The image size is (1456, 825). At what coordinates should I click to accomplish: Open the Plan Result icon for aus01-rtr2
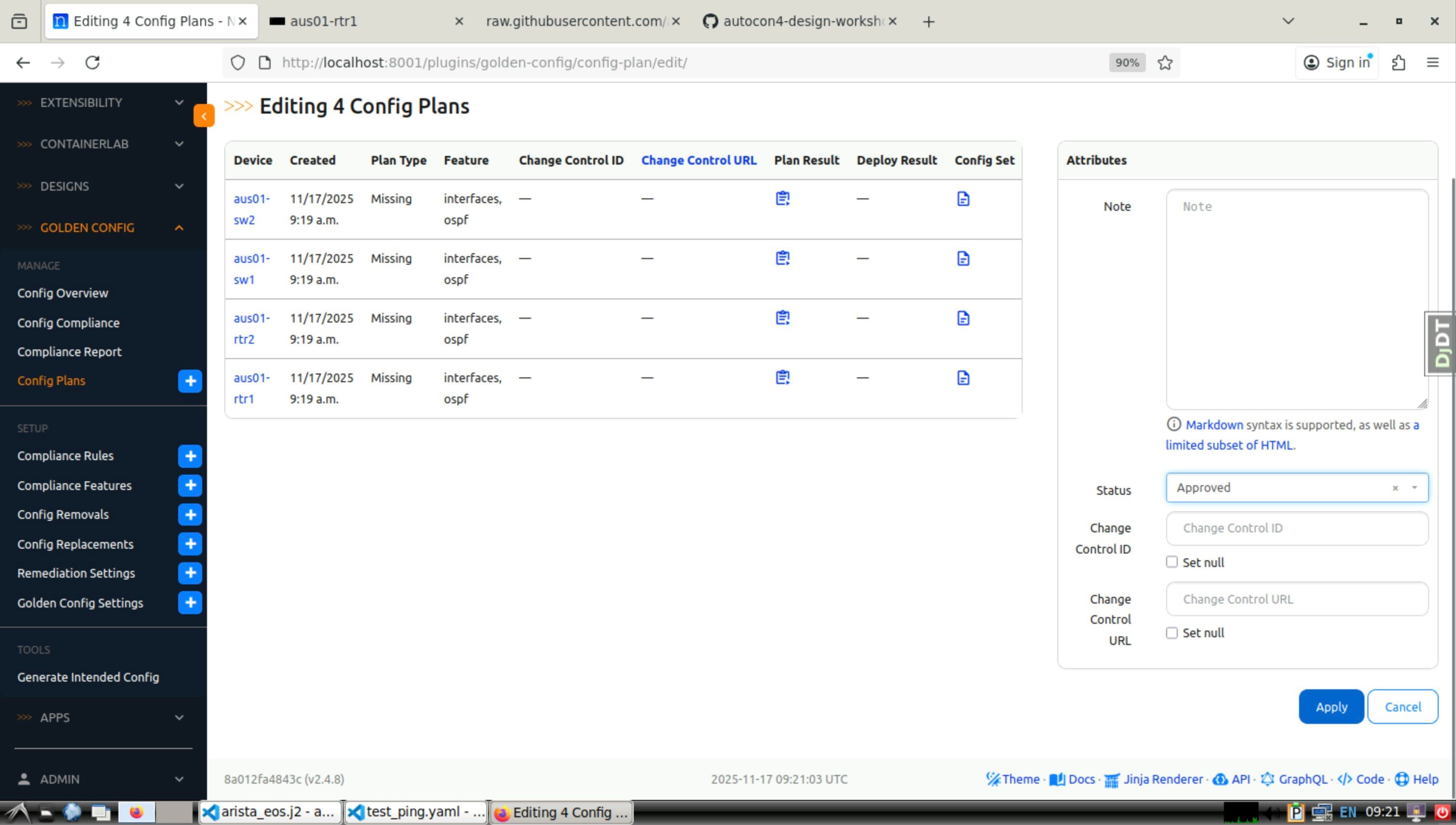(x=782, y=318)
